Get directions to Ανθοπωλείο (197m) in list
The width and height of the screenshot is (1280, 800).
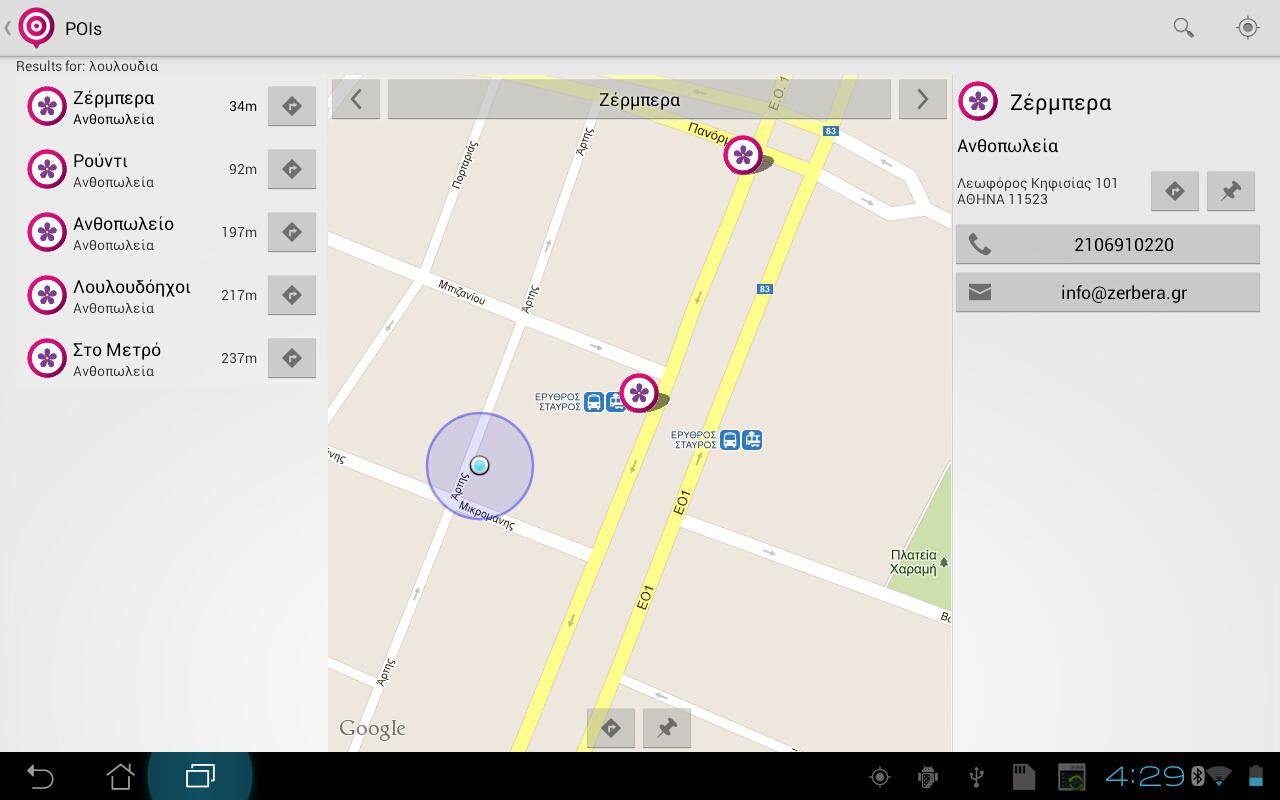(x=292, y=232)
